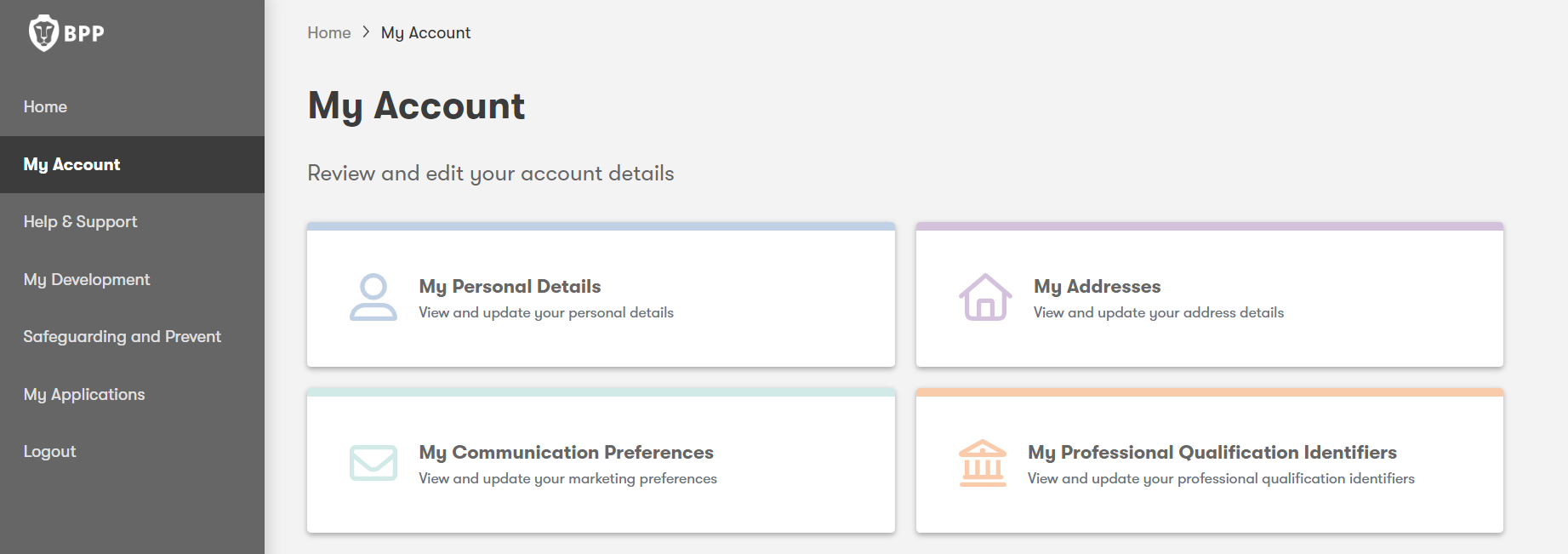1568x554 pixels.
Task: Click the breadcrumb chevron arrow after Home
Action: click(x=366, y=32)
